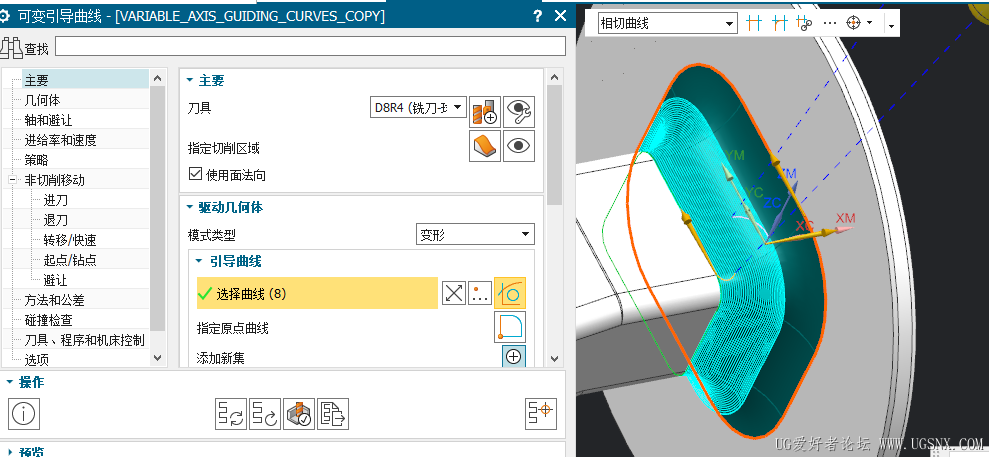Specify cut area geometry icon
The image size is (989, 457).
485,146
